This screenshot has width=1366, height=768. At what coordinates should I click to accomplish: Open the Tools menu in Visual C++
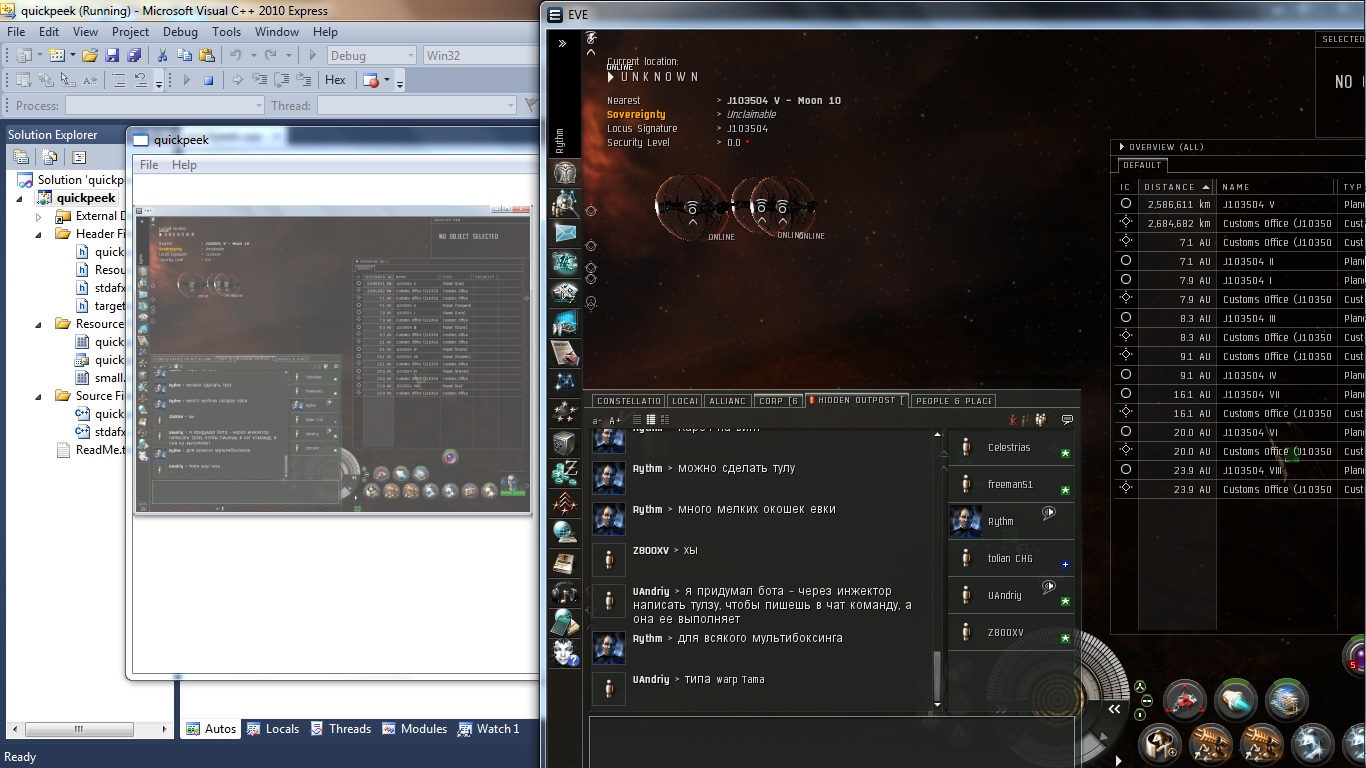pos(226,32)
